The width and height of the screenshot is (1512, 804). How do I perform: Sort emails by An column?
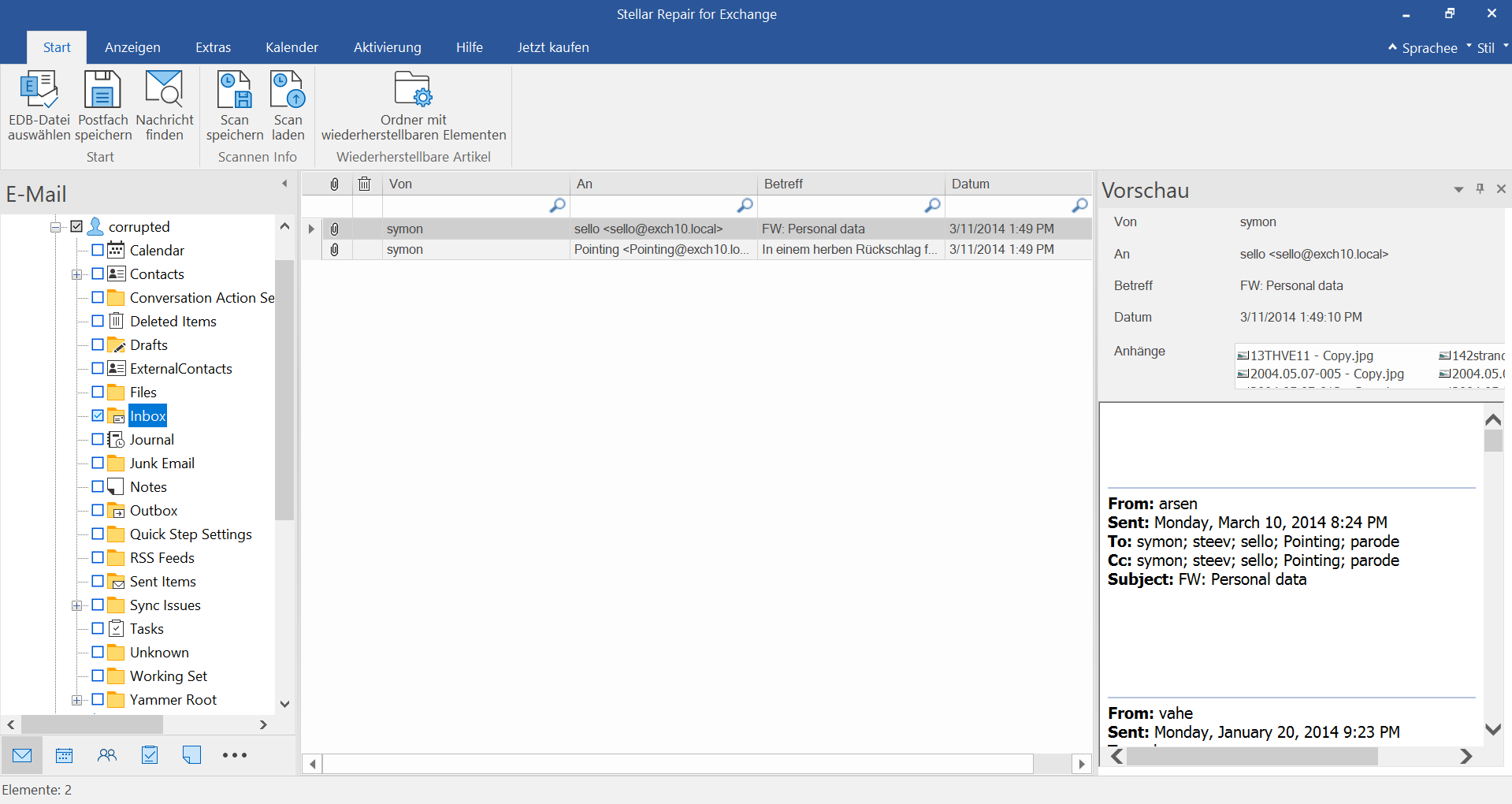tap(663, 184)
